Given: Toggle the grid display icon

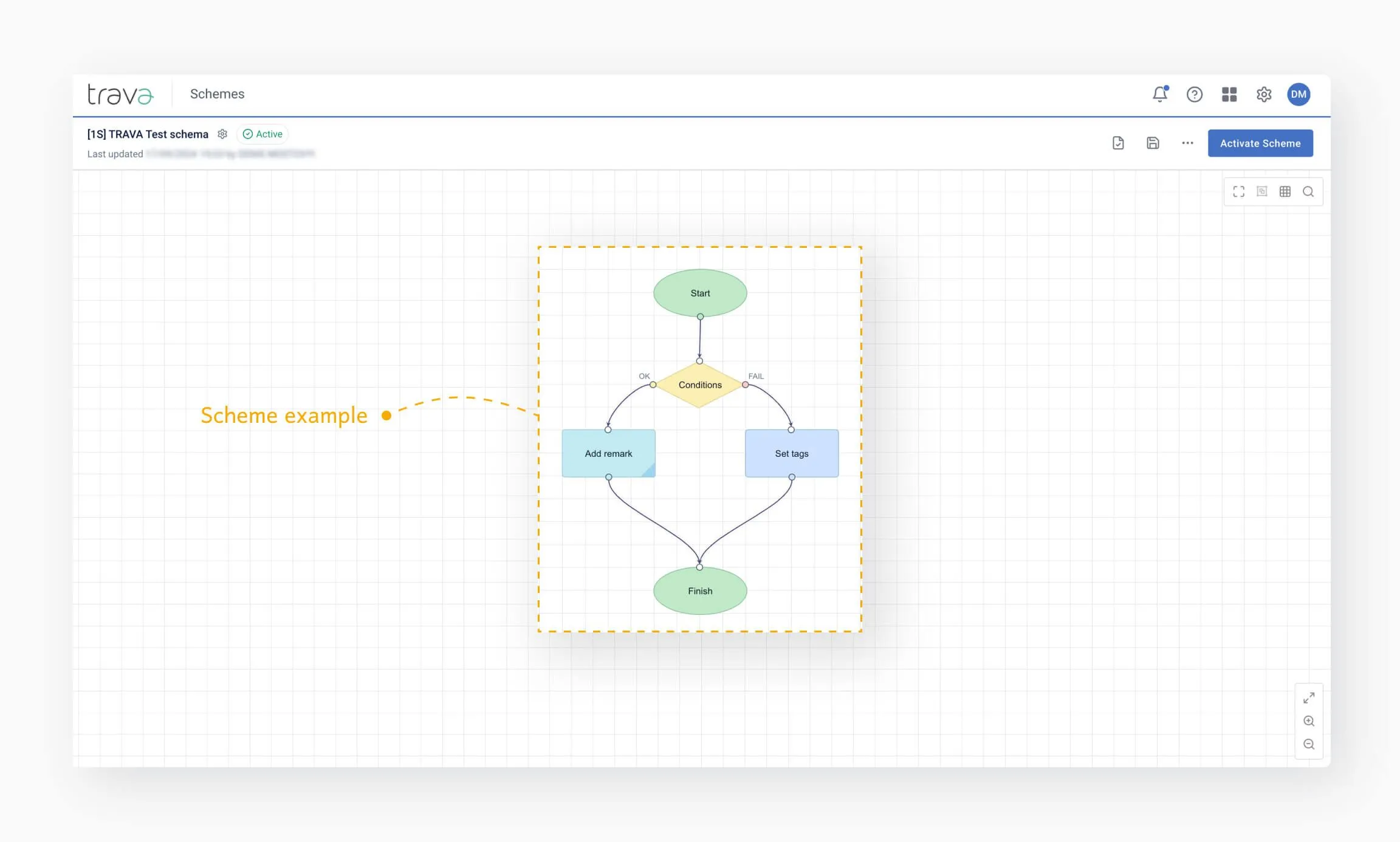Looking at the screenshot, I should click(x=1285, y=192).
